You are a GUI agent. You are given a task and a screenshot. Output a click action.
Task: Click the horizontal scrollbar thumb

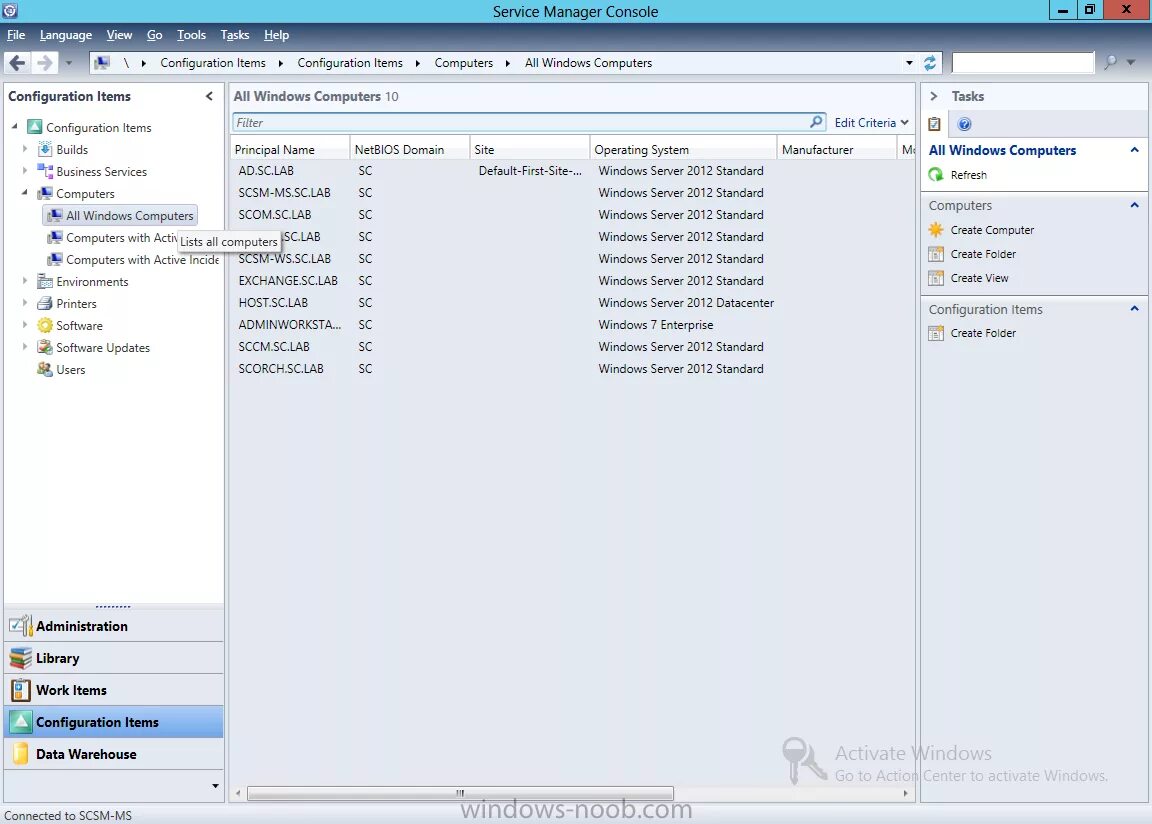[x=460, y=793]
